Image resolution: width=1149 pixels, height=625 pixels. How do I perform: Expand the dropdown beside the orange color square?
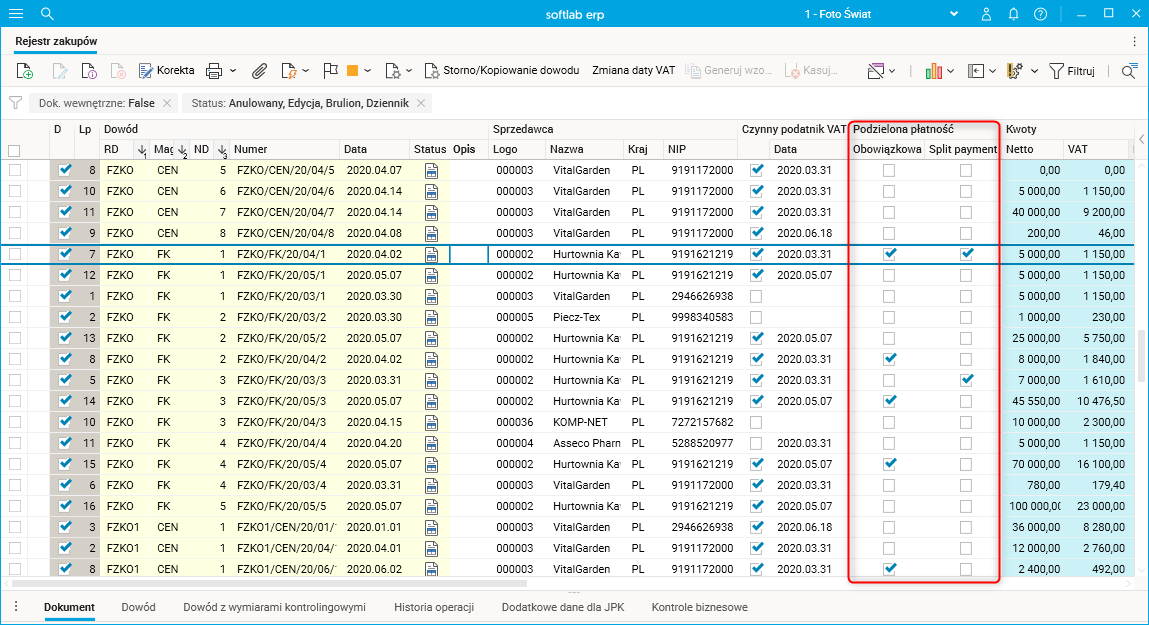tap(368, 71)
